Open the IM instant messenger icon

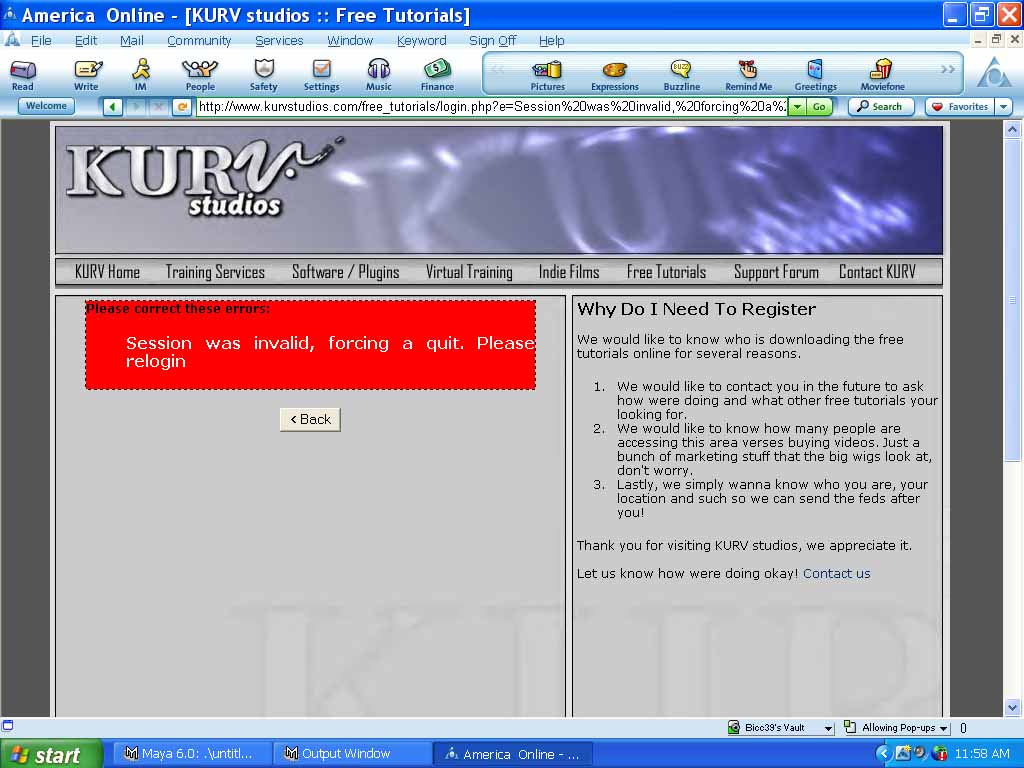click(141, 73)
